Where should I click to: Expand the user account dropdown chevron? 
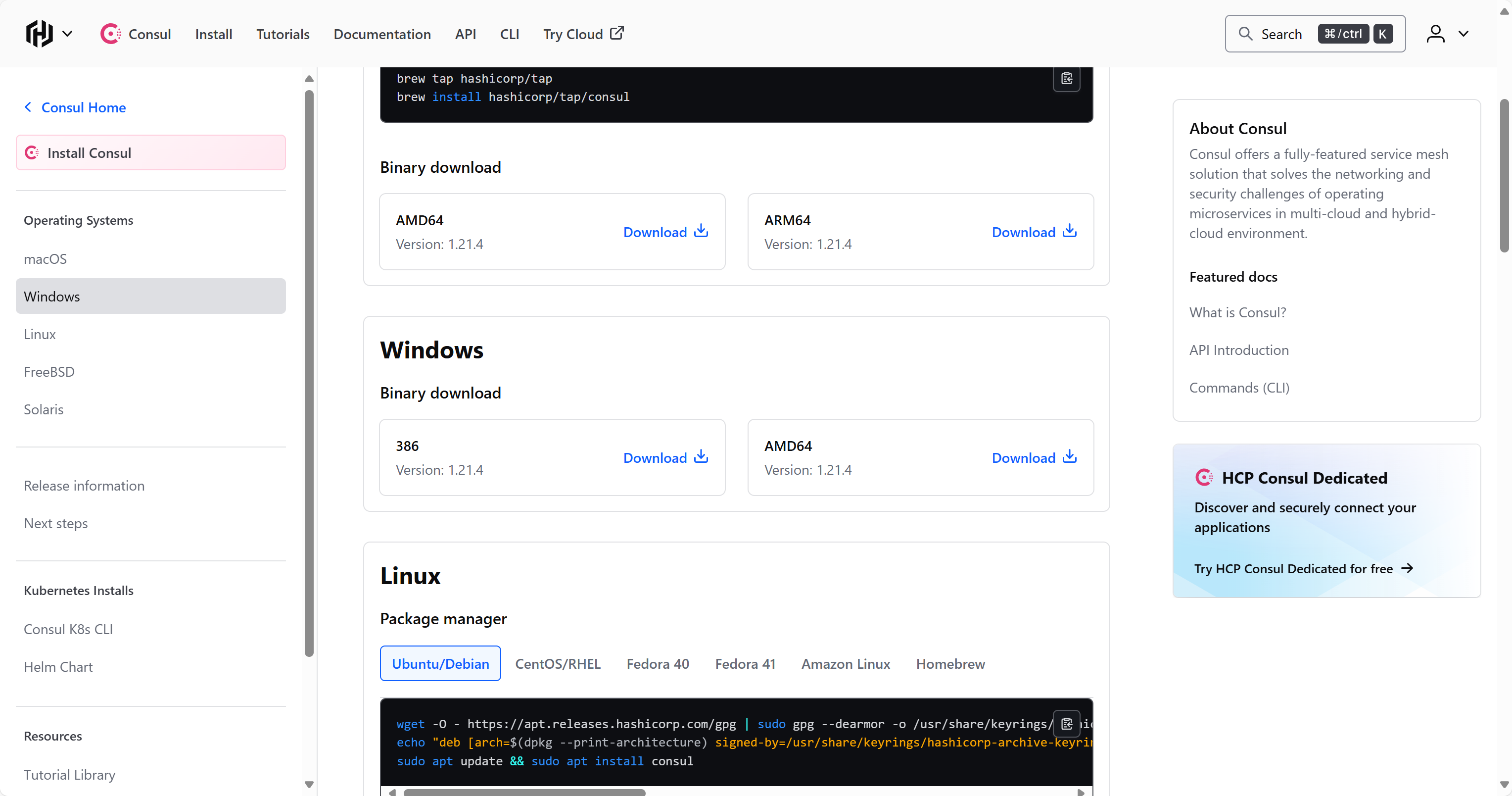coord(1464,34)
